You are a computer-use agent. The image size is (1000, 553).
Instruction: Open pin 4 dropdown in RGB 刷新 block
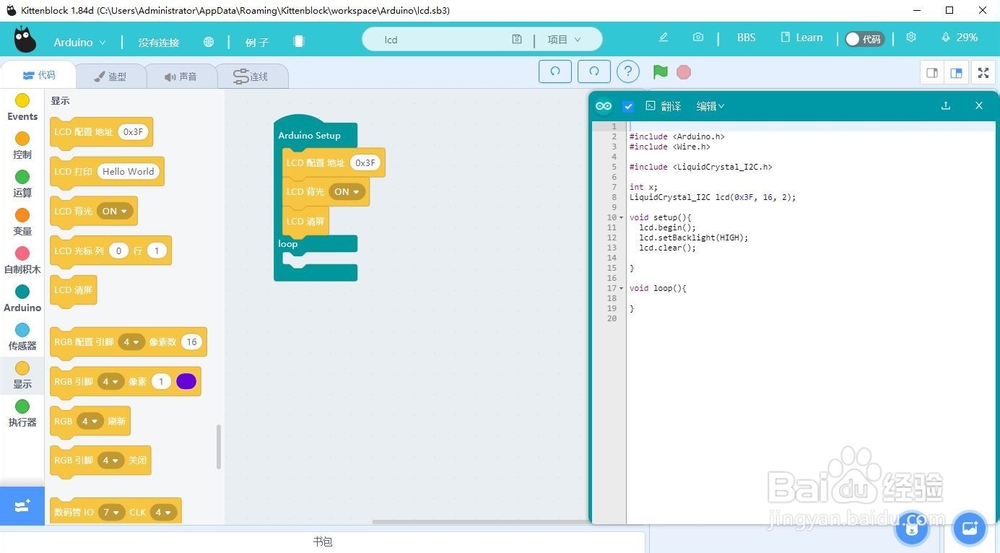click(x=89, y=421)
